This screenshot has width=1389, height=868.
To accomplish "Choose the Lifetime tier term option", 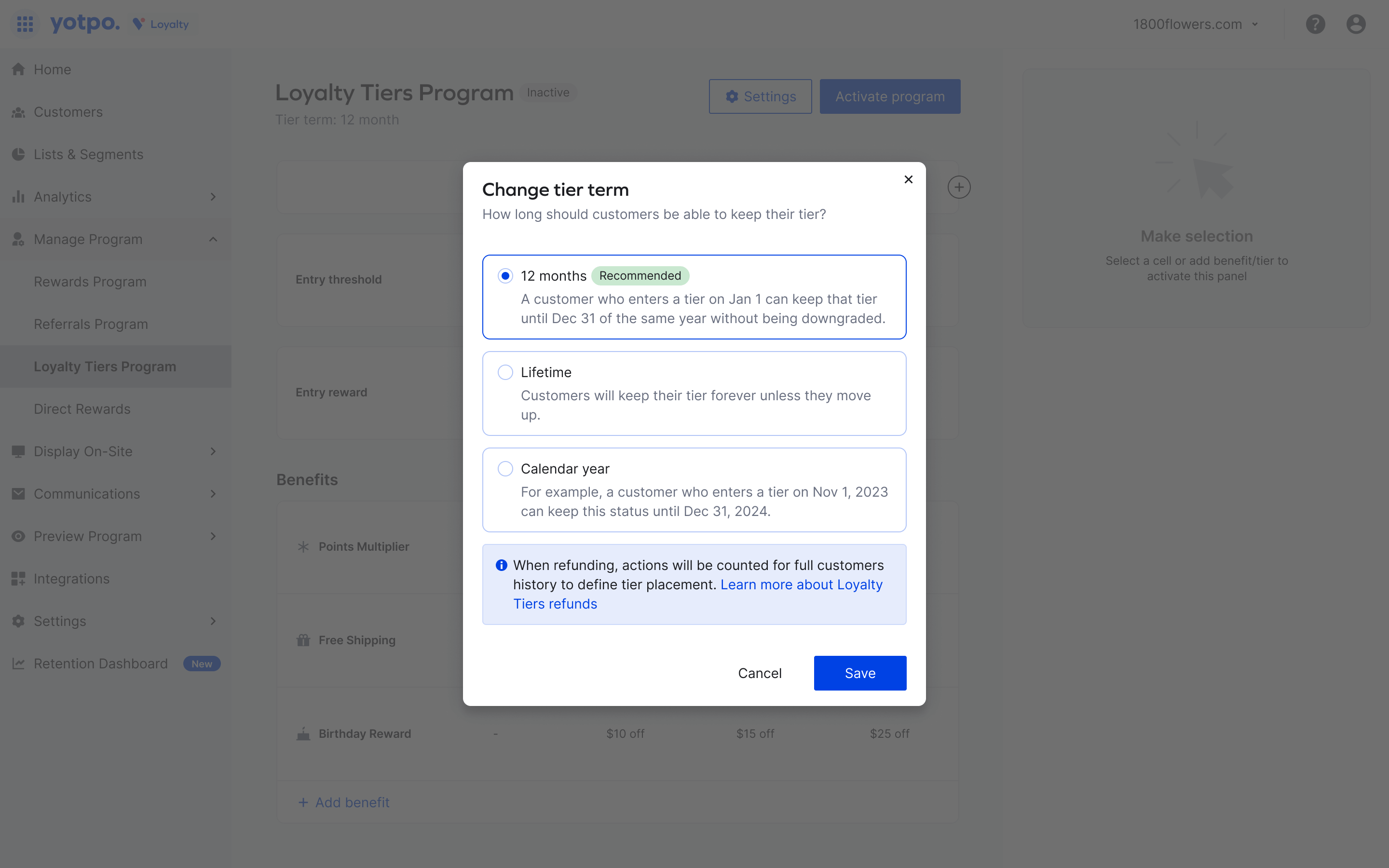I will point(505,372).
